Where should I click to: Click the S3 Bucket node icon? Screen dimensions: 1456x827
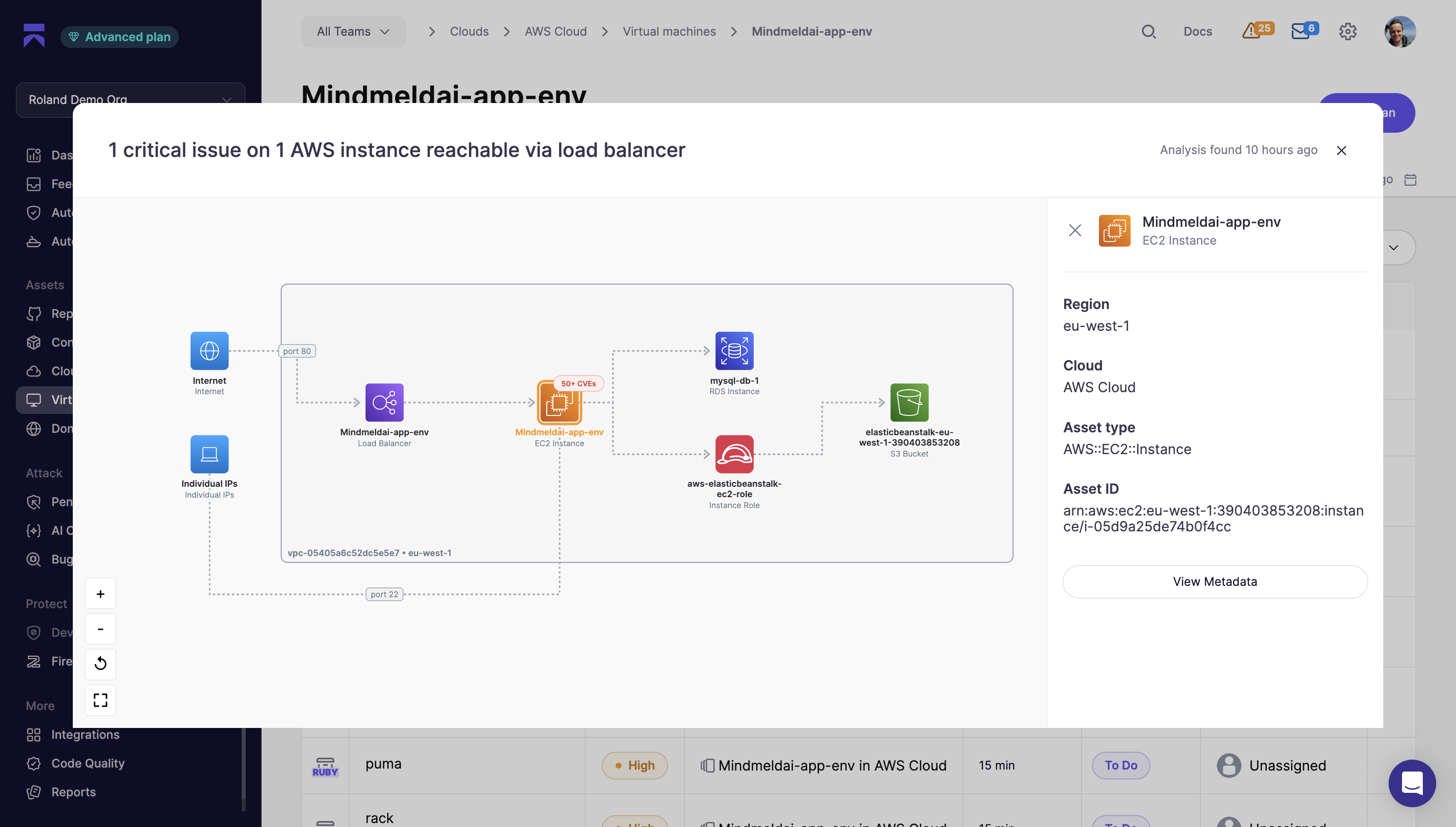(x=909, y=402)
